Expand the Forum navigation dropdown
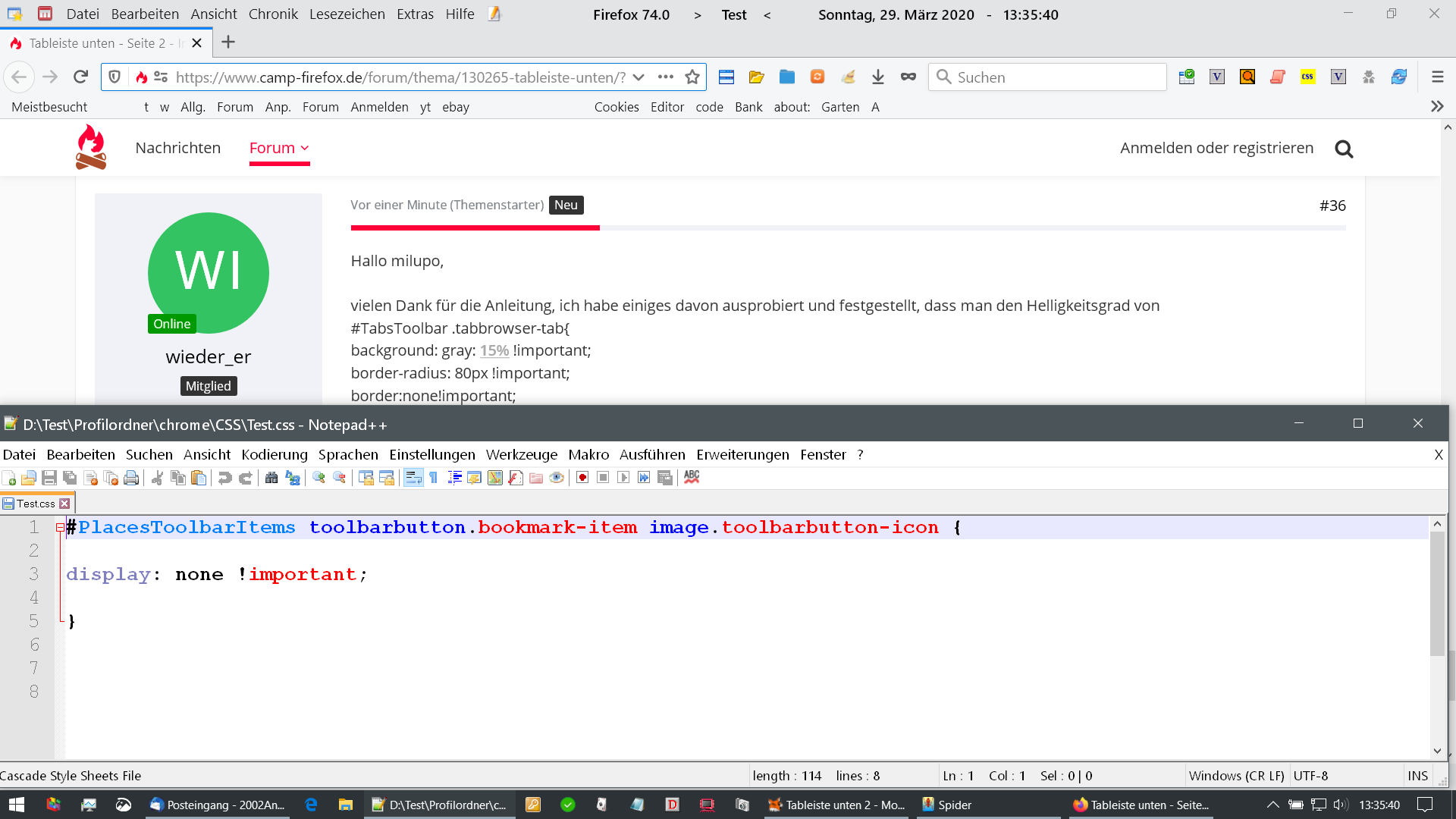 pyautogui.click(x=305, y=148)
